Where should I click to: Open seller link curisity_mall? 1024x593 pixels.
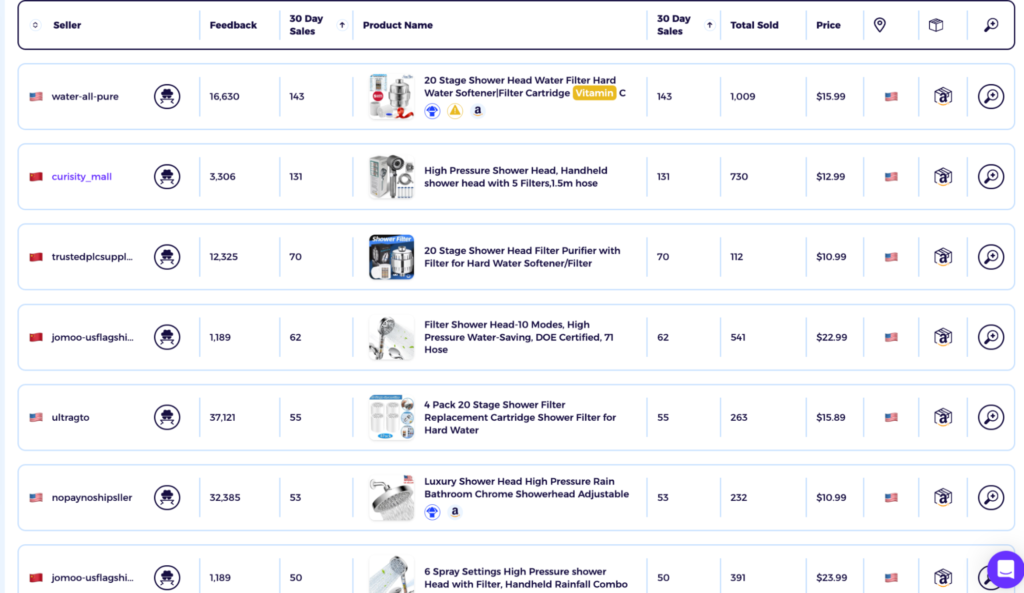pyautogui.click(x=82, y=176)
